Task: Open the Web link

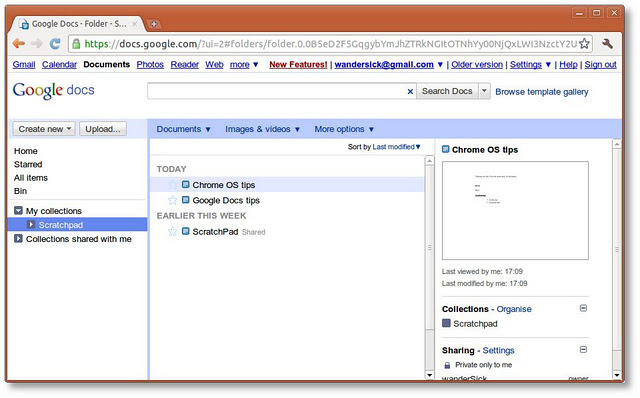Action: coord(214,64)
